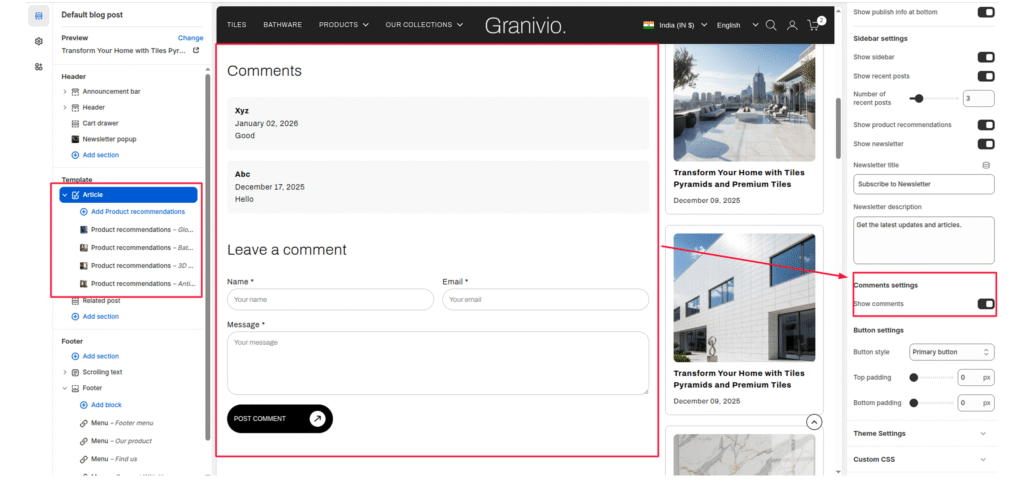Open the shopping cart icon
Screen dimensions: 1024x484
point(814,25)
